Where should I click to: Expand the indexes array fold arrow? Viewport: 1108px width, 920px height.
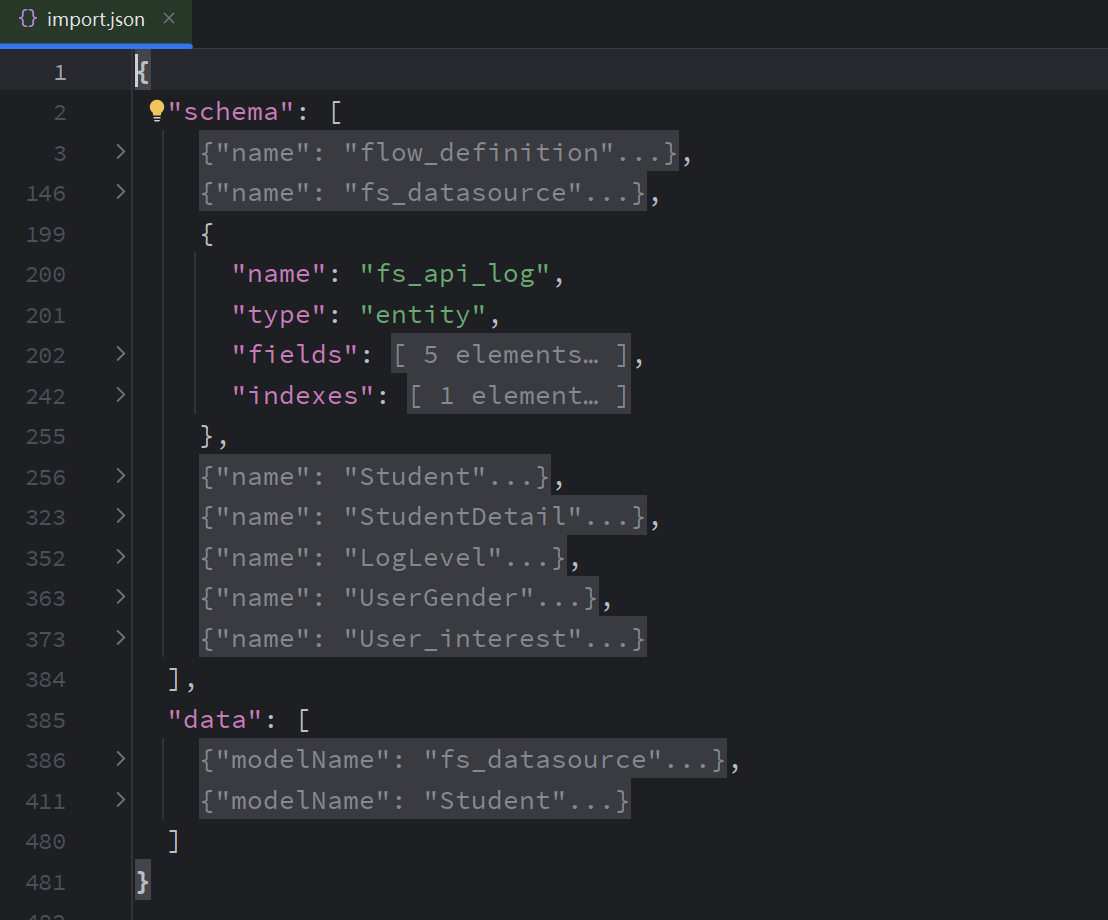(x=120, y=395)
